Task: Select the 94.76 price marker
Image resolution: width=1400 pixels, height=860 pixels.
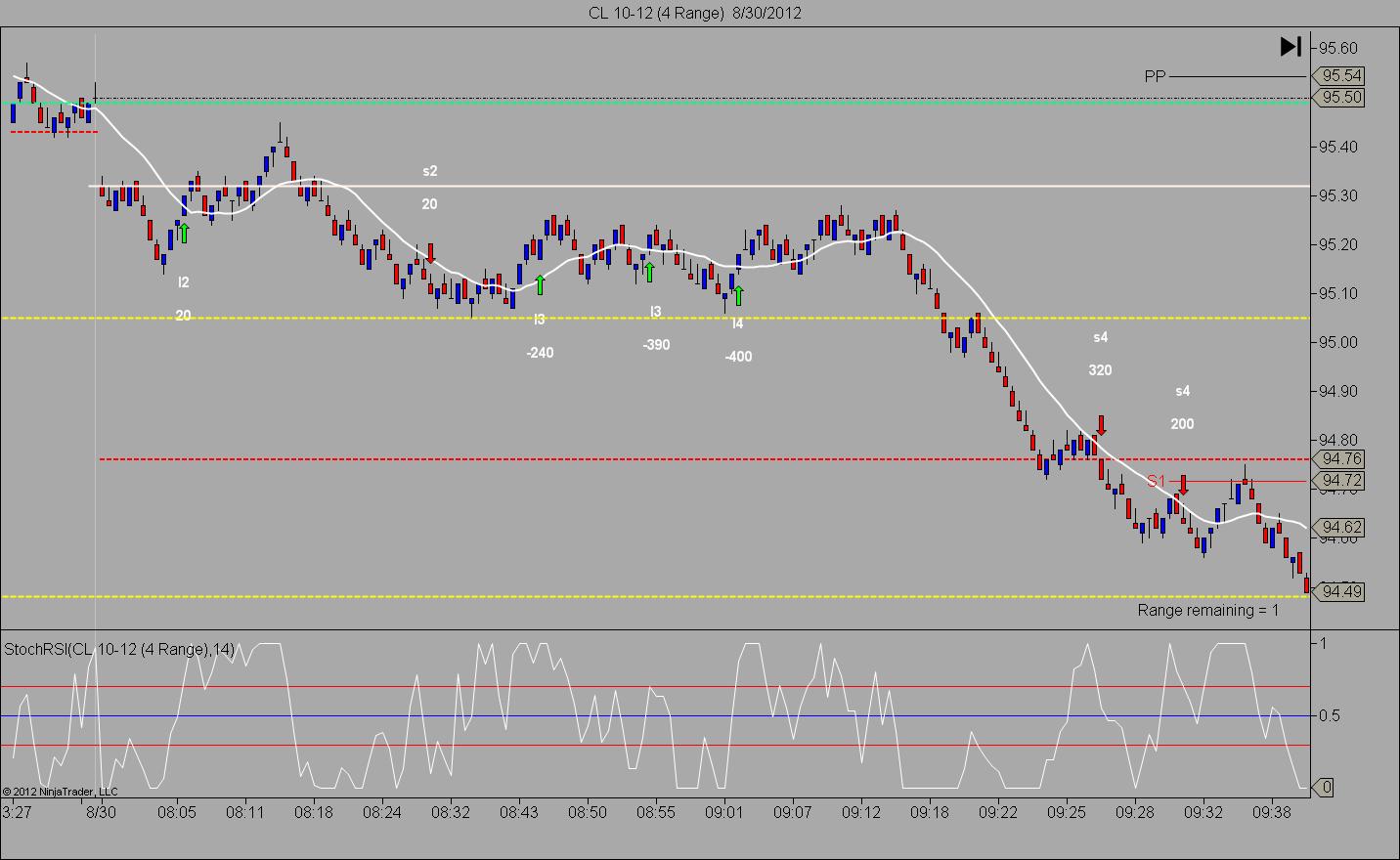Action: pyautogui.click(x=1340, y=458)
